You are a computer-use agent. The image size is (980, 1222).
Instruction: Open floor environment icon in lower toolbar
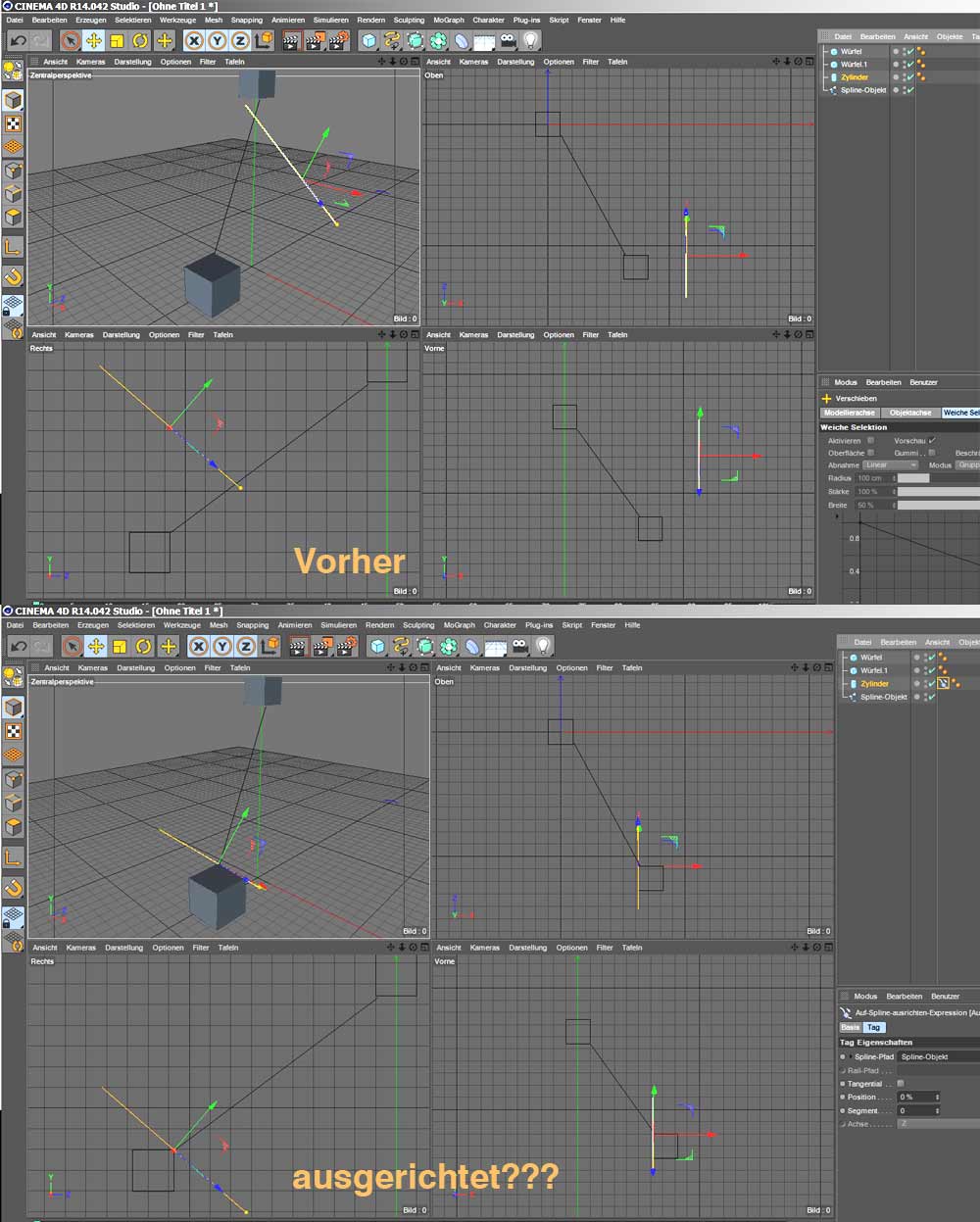click(x=496, y=646)
